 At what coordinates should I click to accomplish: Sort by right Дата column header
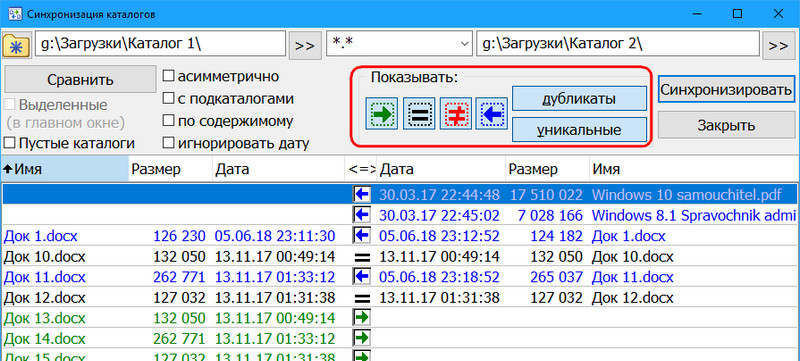[x=441, y=169]
